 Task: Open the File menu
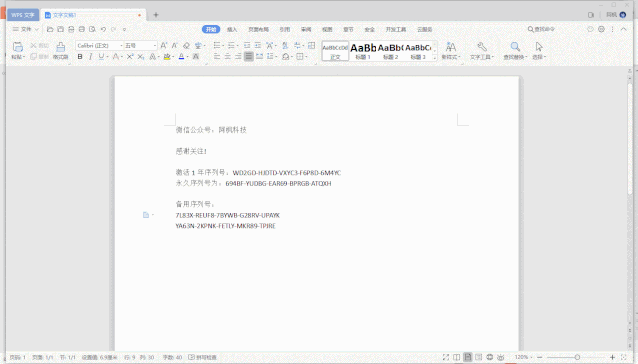pyautogui.click(x=25, y=29)
